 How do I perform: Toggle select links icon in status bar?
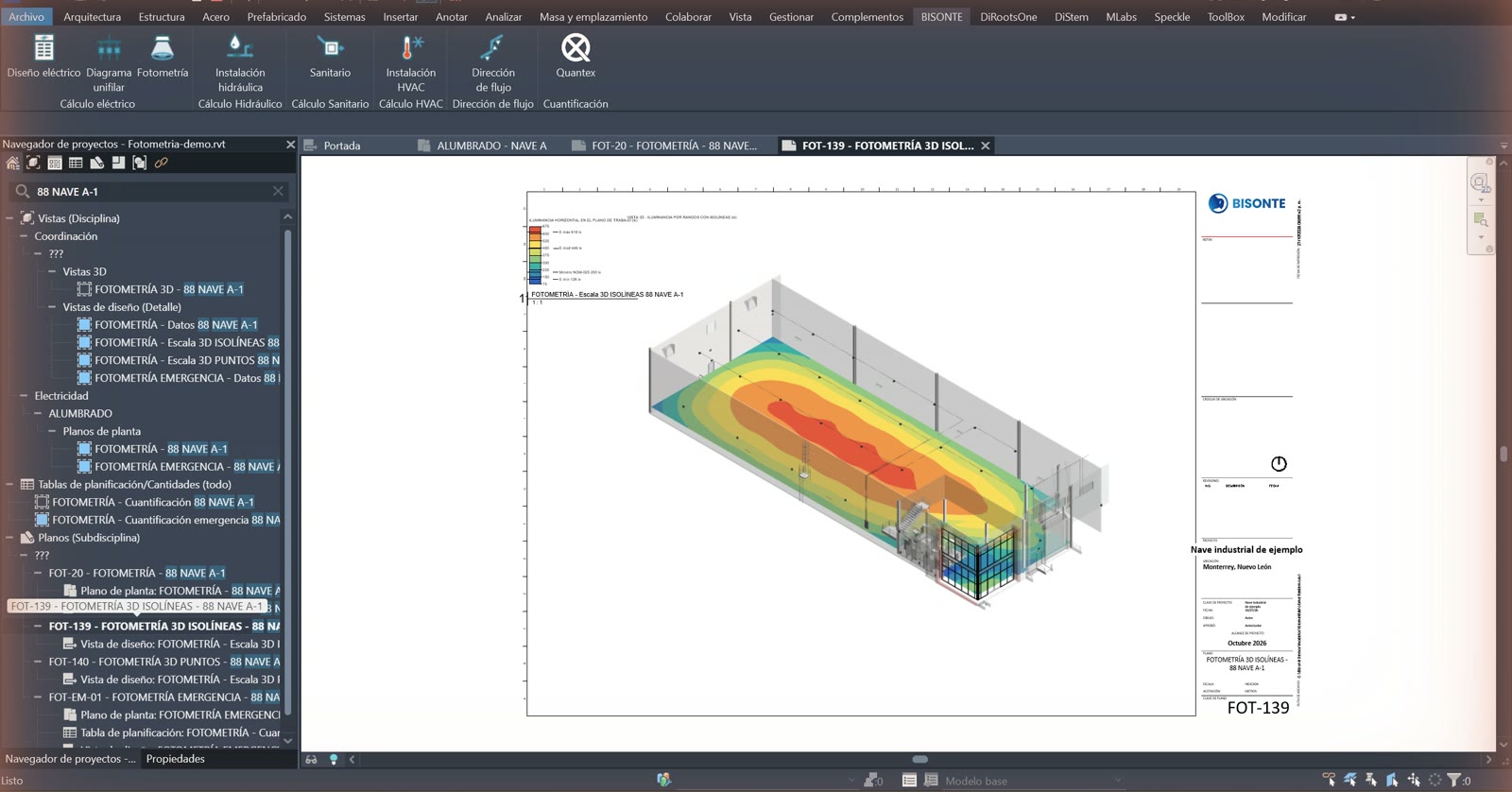click(x=1329, y=781)
